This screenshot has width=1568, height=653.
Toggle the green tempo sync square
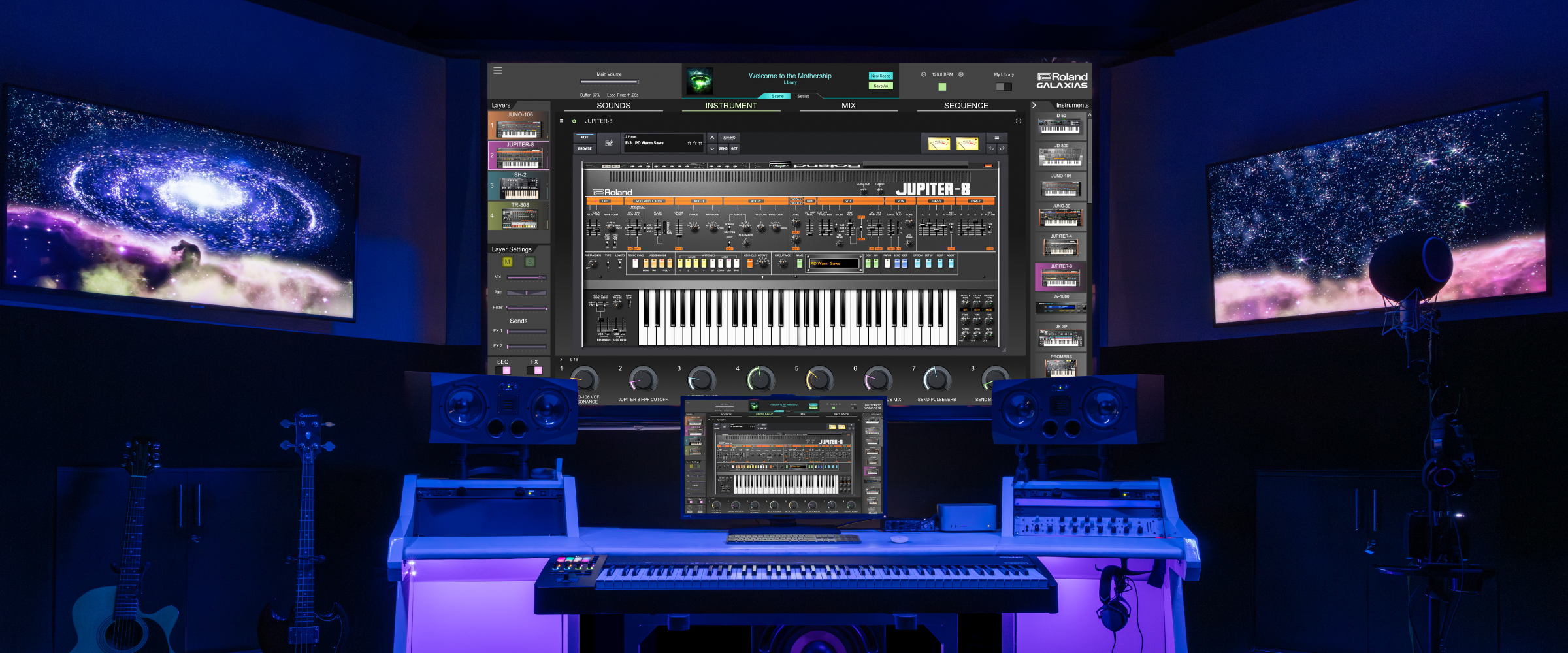(x=942, y=86)
